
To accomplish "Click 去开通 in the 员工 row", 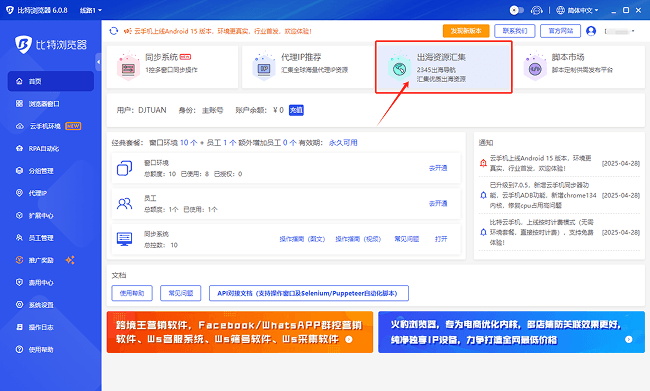I will point(438,204).
